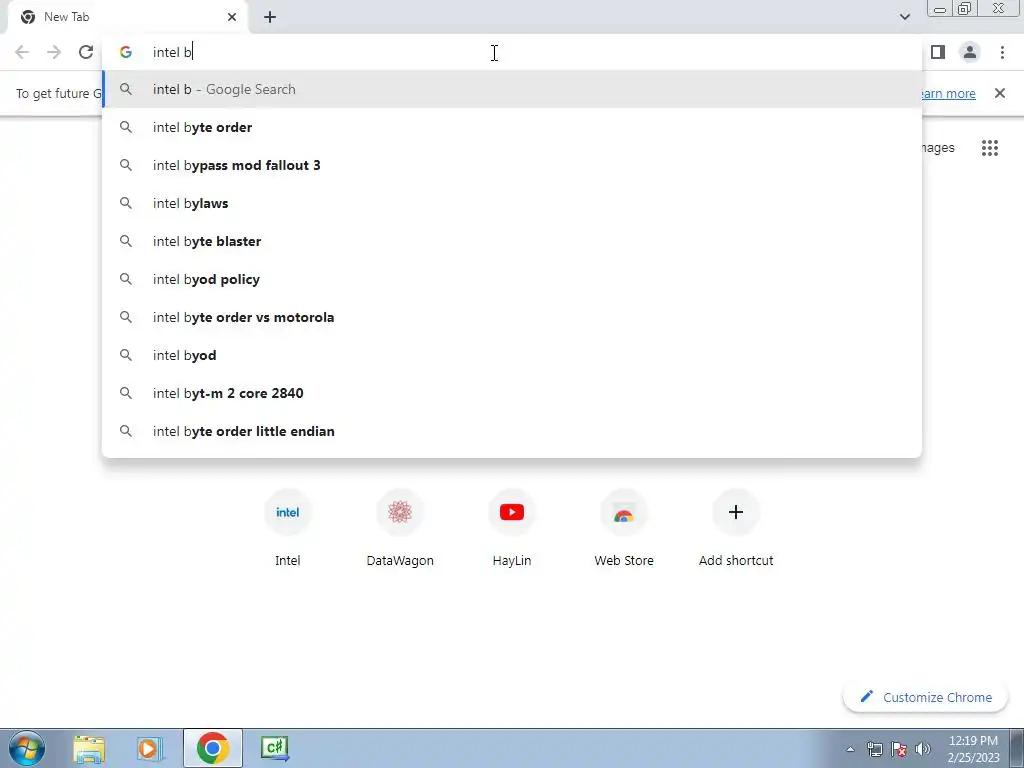
Task: Show hidden tray icons arrow
Action: (x=850, y=750)
